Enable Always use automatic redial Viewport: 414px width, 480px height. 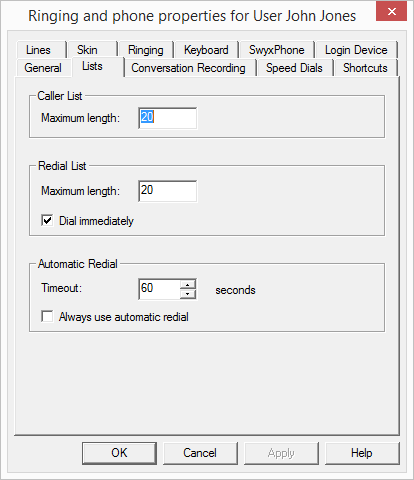47,316
